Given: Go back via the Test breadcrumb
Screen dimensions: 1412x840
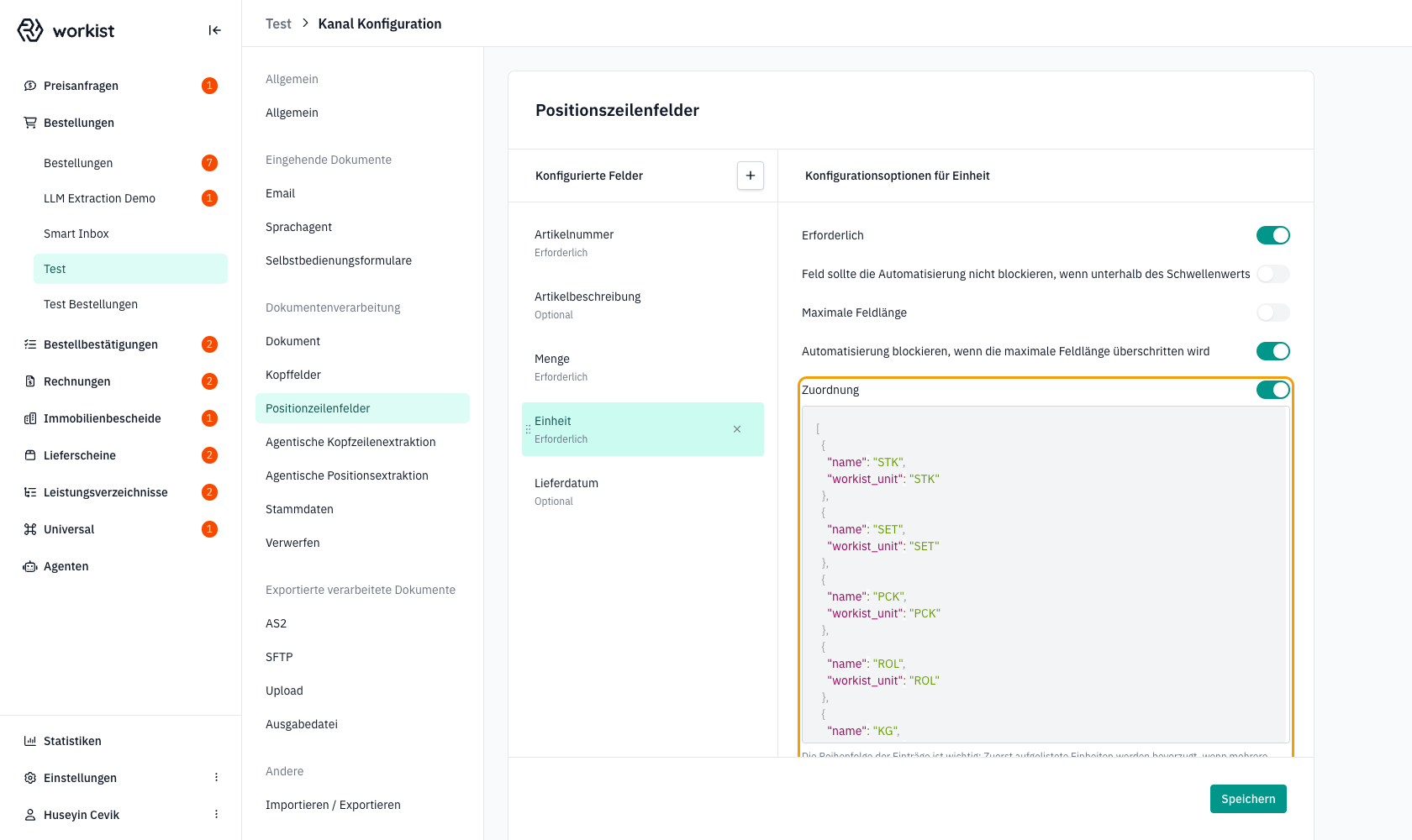Looking at the screenshot, I should [278, 24].
